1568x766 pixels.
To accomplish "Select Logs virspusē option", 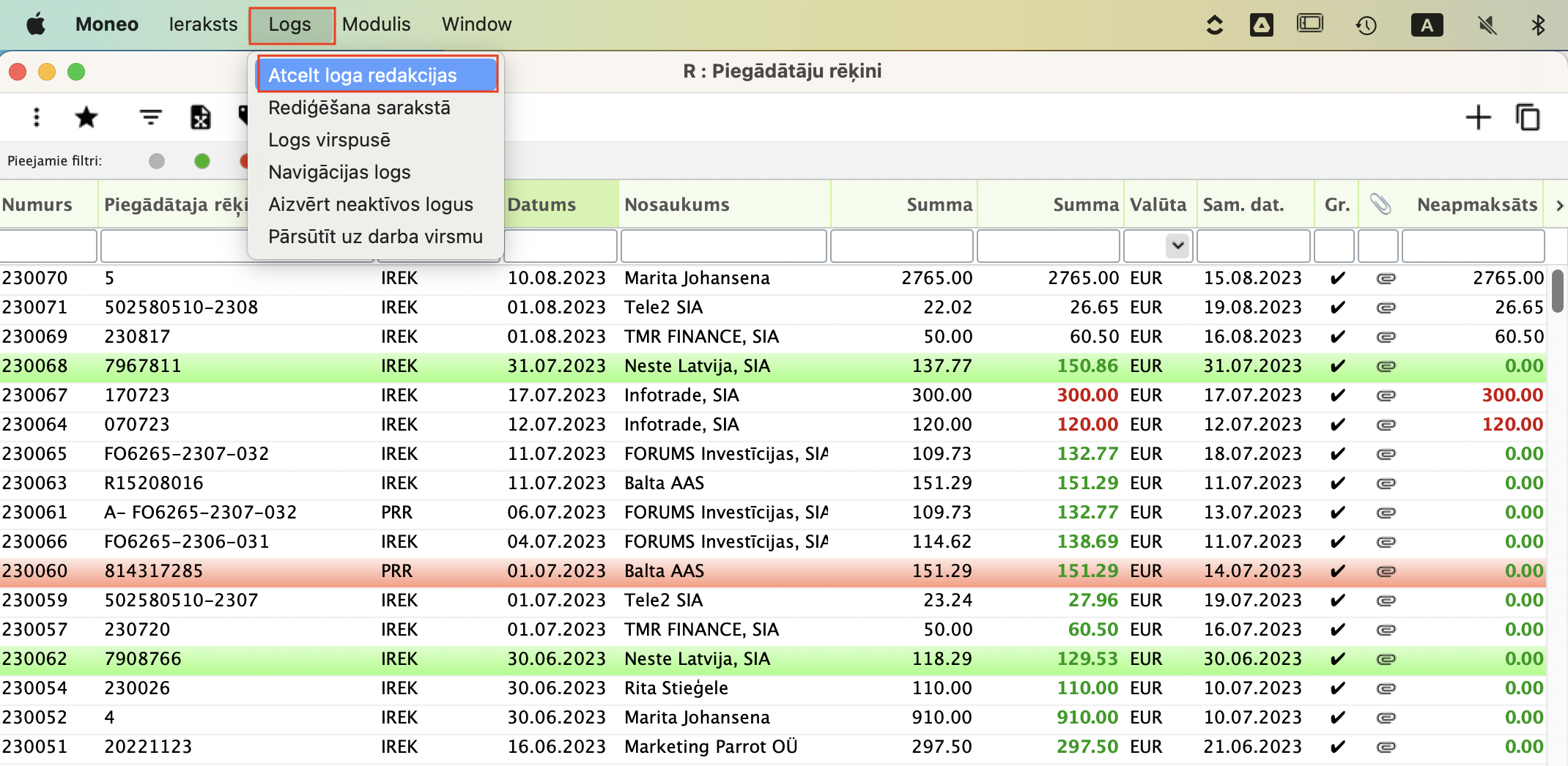I will (329, 140).
